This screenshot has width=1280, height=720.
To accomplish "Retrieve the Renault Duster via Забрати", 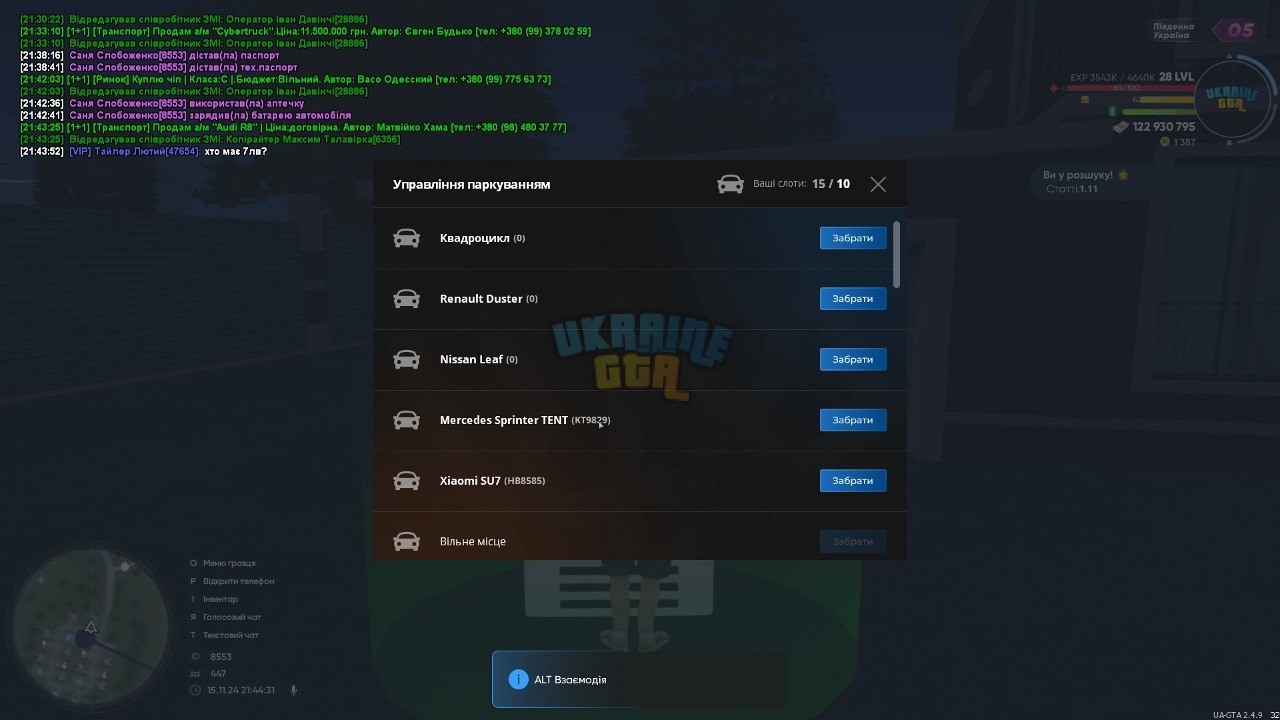I will [x=853, y=299].
